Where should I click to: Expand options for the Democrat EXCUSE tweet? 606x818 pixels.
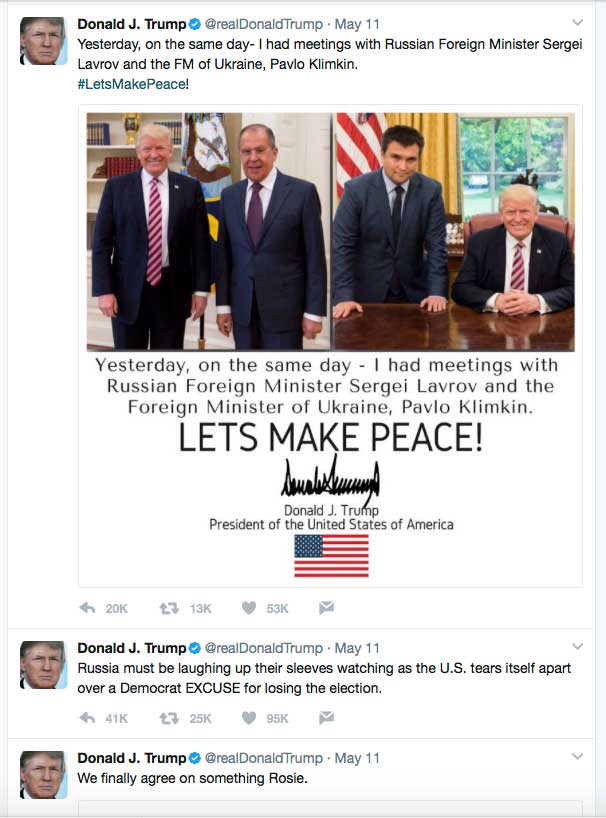coord(577,646)
